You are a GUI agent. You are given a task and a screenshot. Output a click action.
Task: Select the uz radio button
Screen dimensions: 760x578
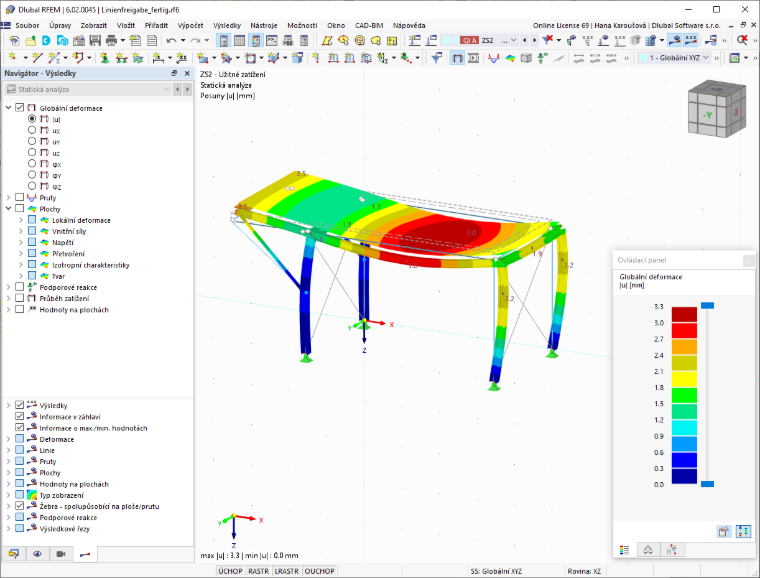[x=32, y=152]
